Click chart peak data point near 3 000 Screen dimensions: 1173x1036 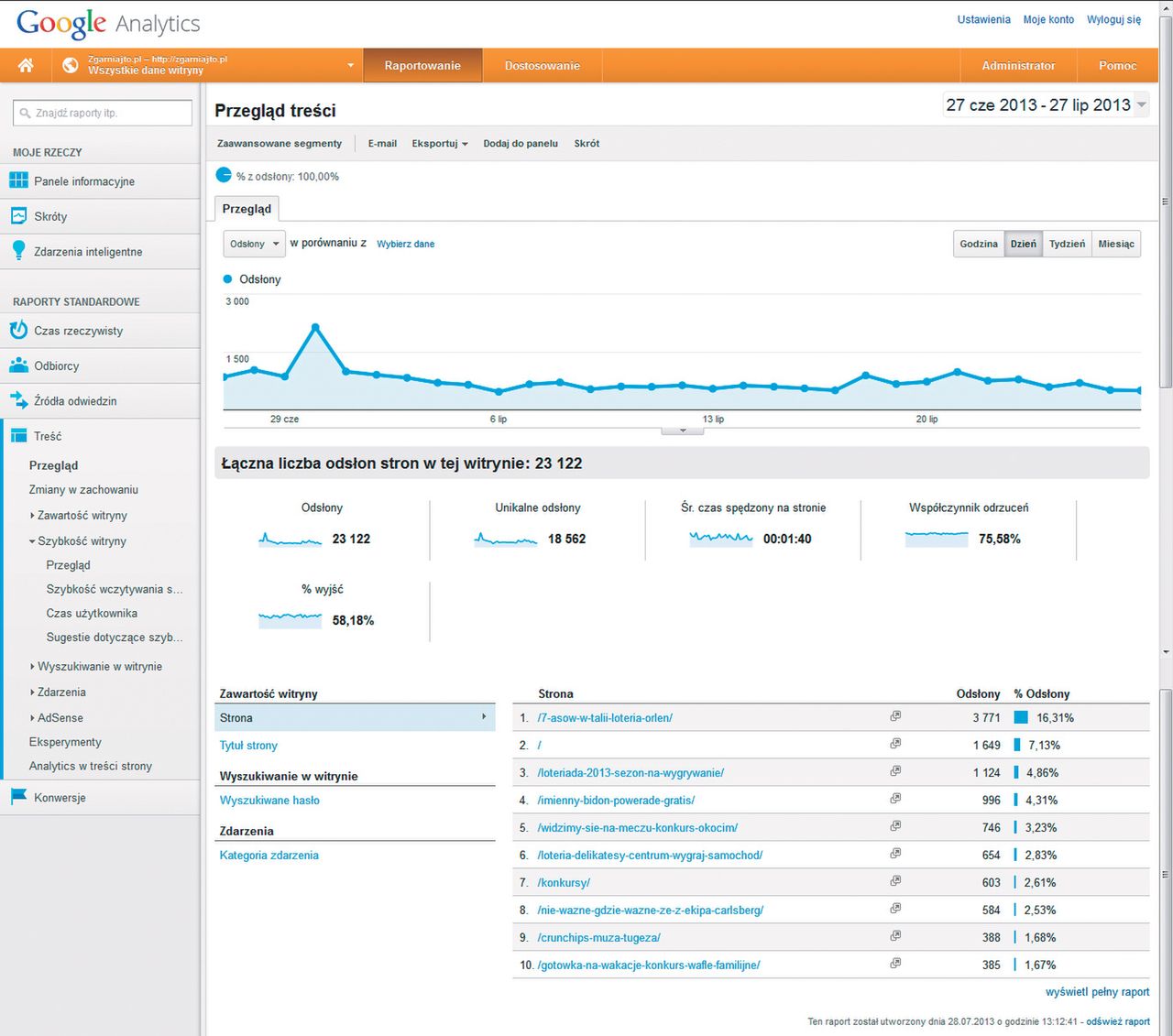[x=315, y=326]
